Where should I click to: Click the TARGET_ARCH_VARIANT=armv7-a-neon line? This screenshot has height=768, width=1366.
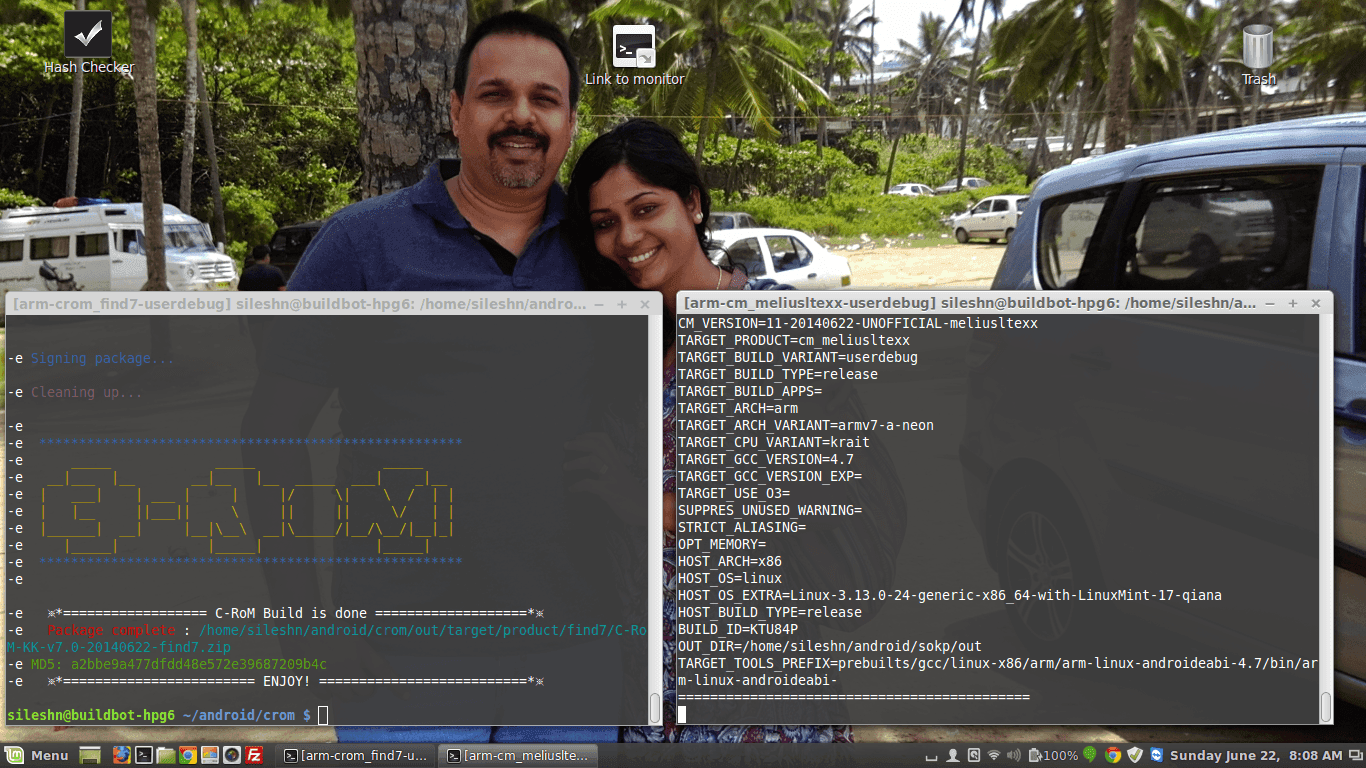(806, 425)
